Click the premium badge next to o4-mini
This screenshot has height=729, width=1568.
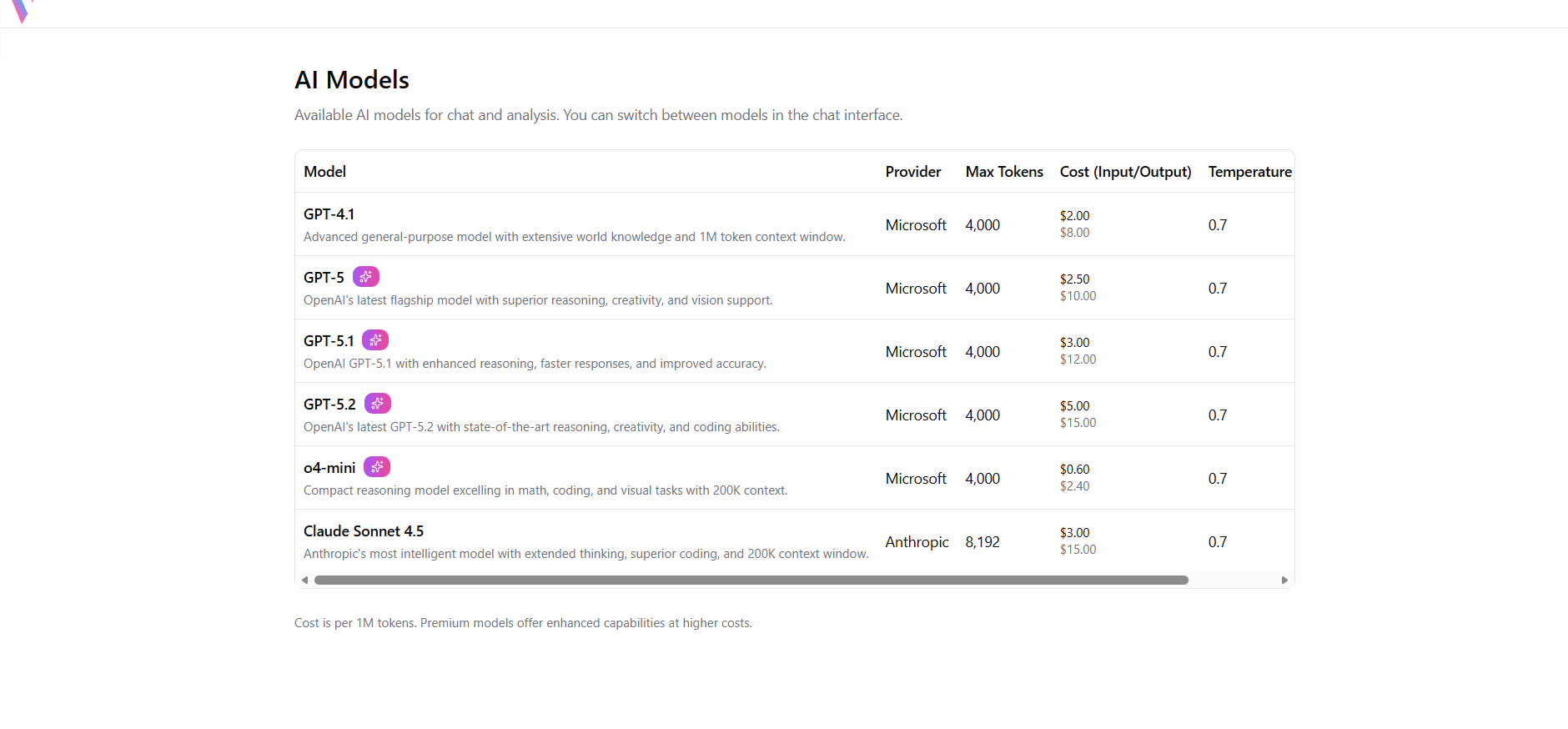[377, 467]
